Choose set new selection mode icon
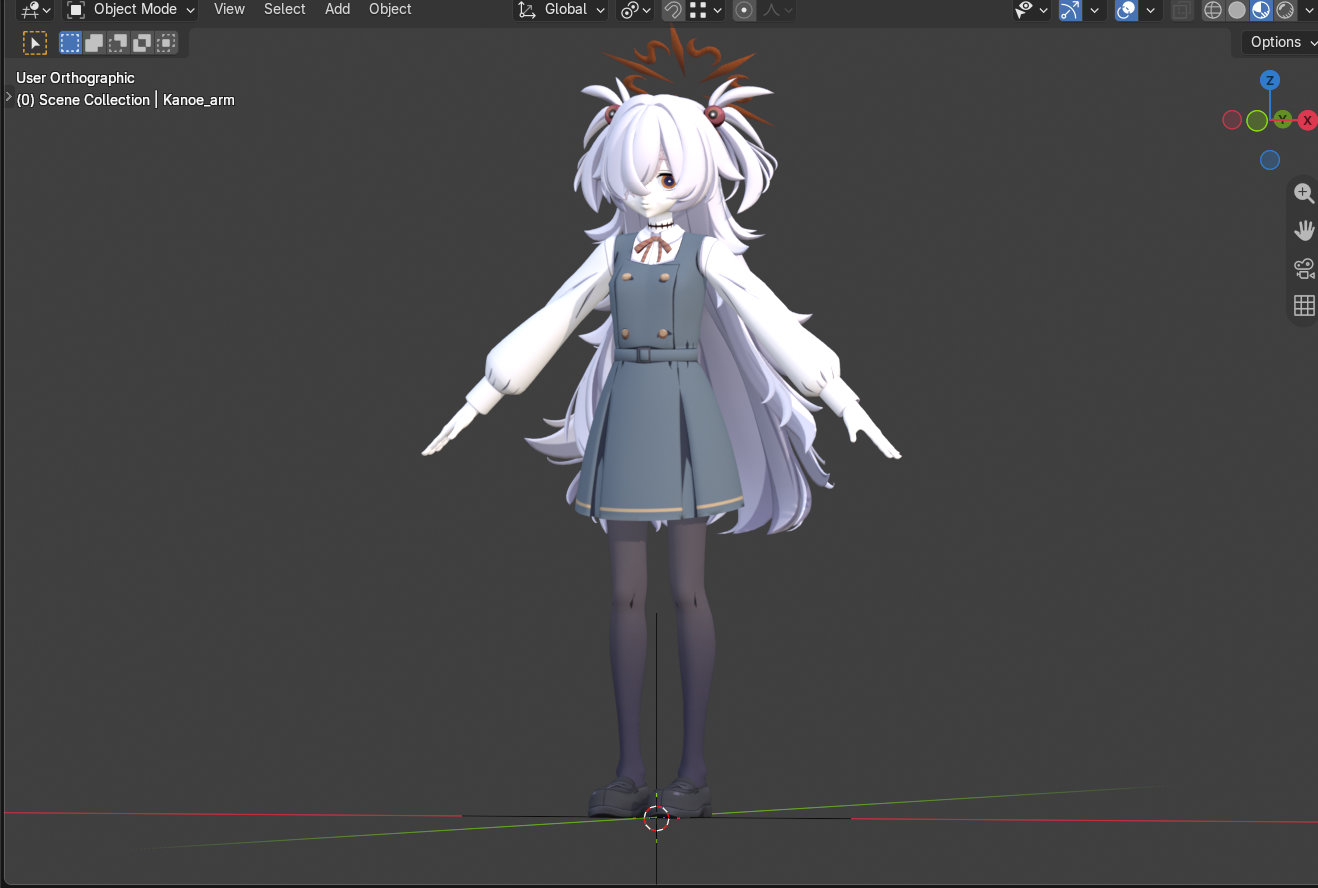1318x888 pixels. [x=70, y=42]
